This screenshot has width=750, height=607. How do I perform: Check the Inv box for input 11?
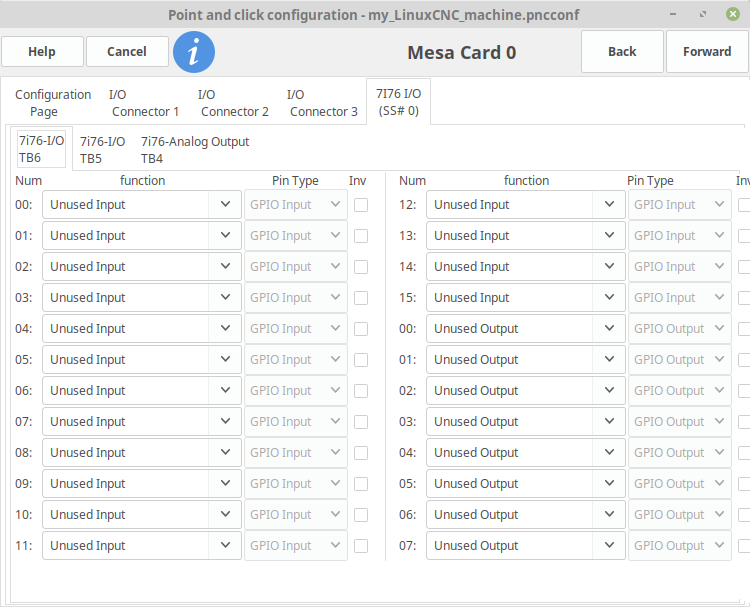[x=360, y=546]
